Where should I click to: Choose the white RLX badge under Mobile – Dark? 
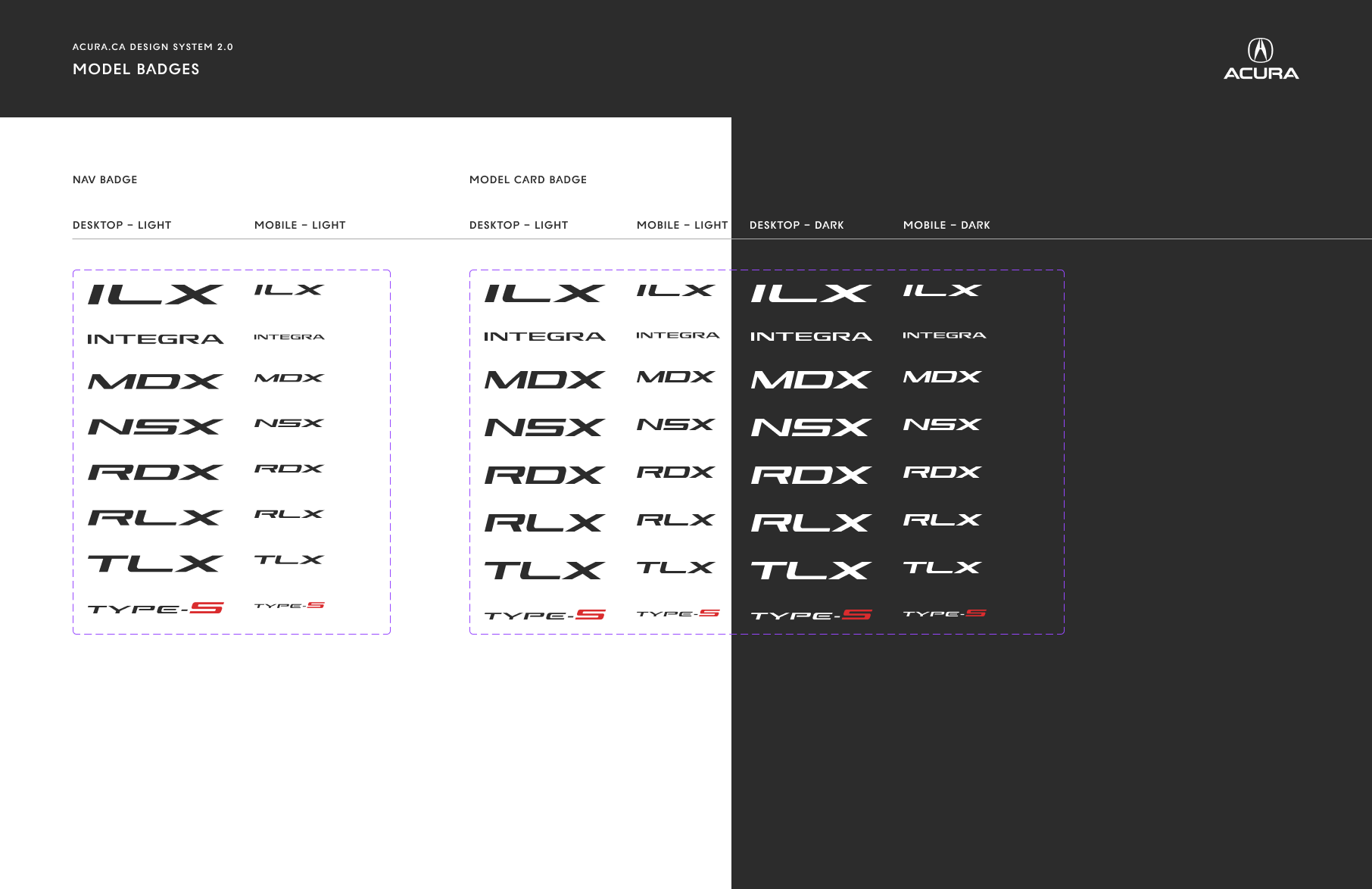point(943,520)
